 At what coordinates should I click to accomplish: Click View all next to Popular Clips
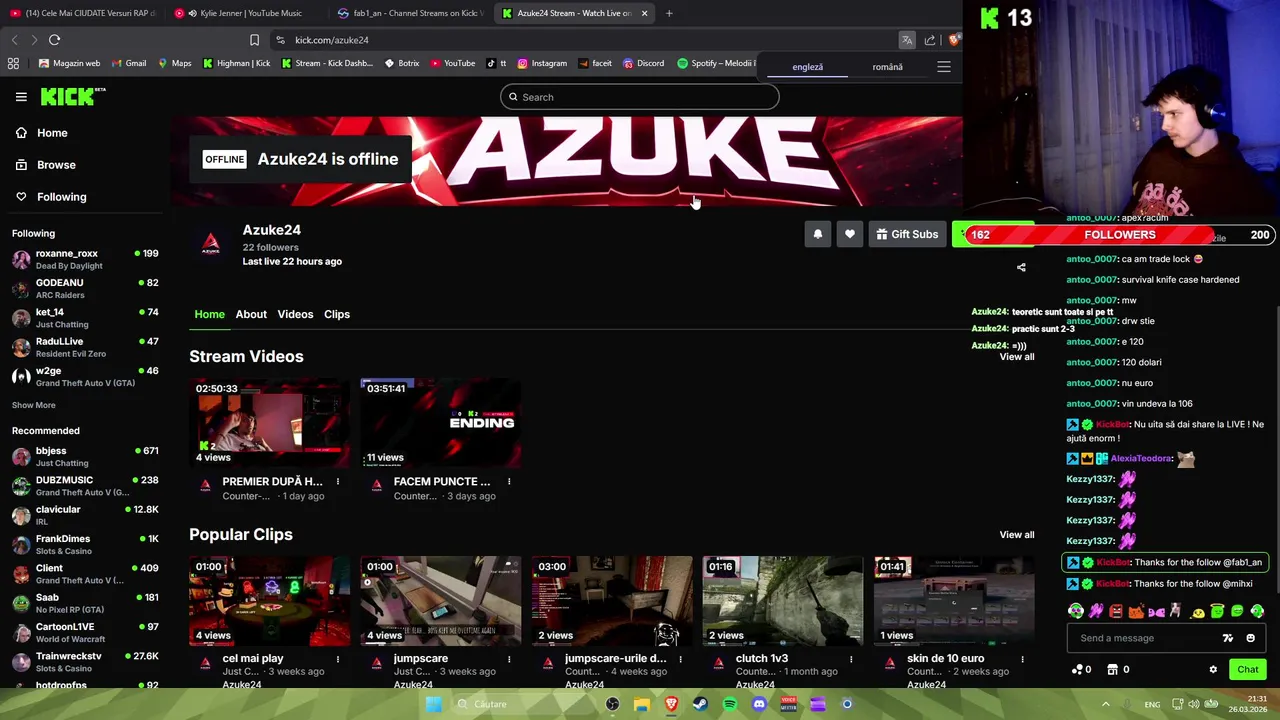[1017, 535]
